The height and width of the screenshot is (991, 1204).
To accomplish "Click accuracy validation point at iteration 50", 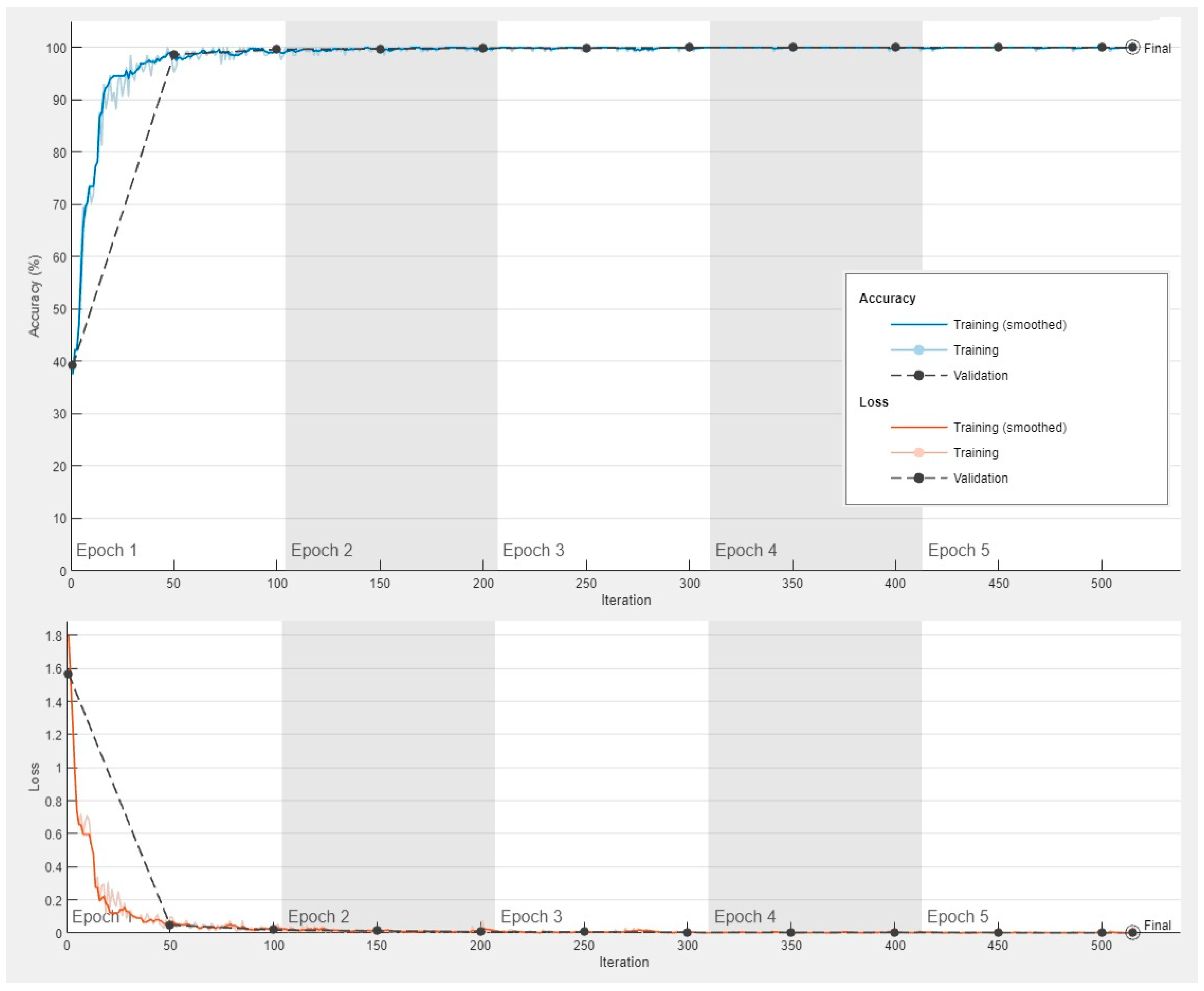I will click(x=174, y=55).
